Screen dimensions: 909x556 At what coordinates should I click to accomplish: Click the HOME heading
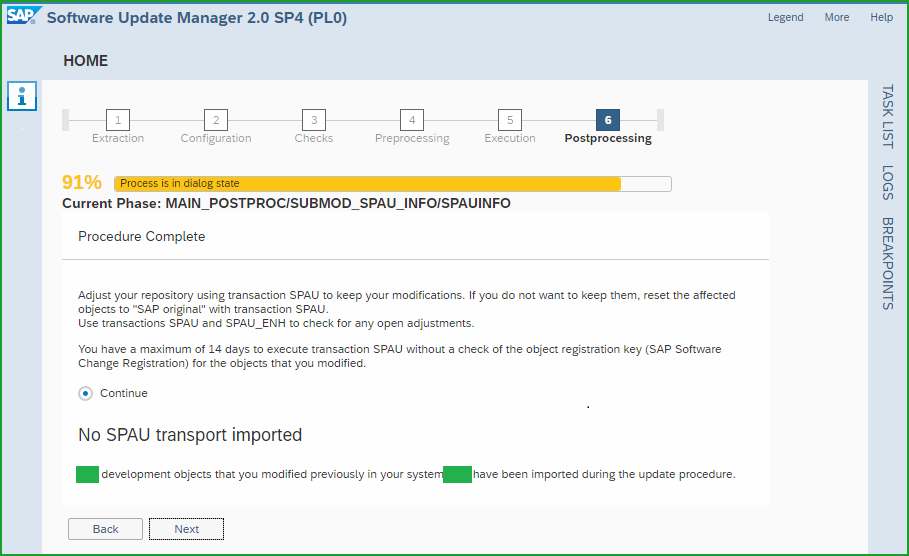tap(86, 61)
